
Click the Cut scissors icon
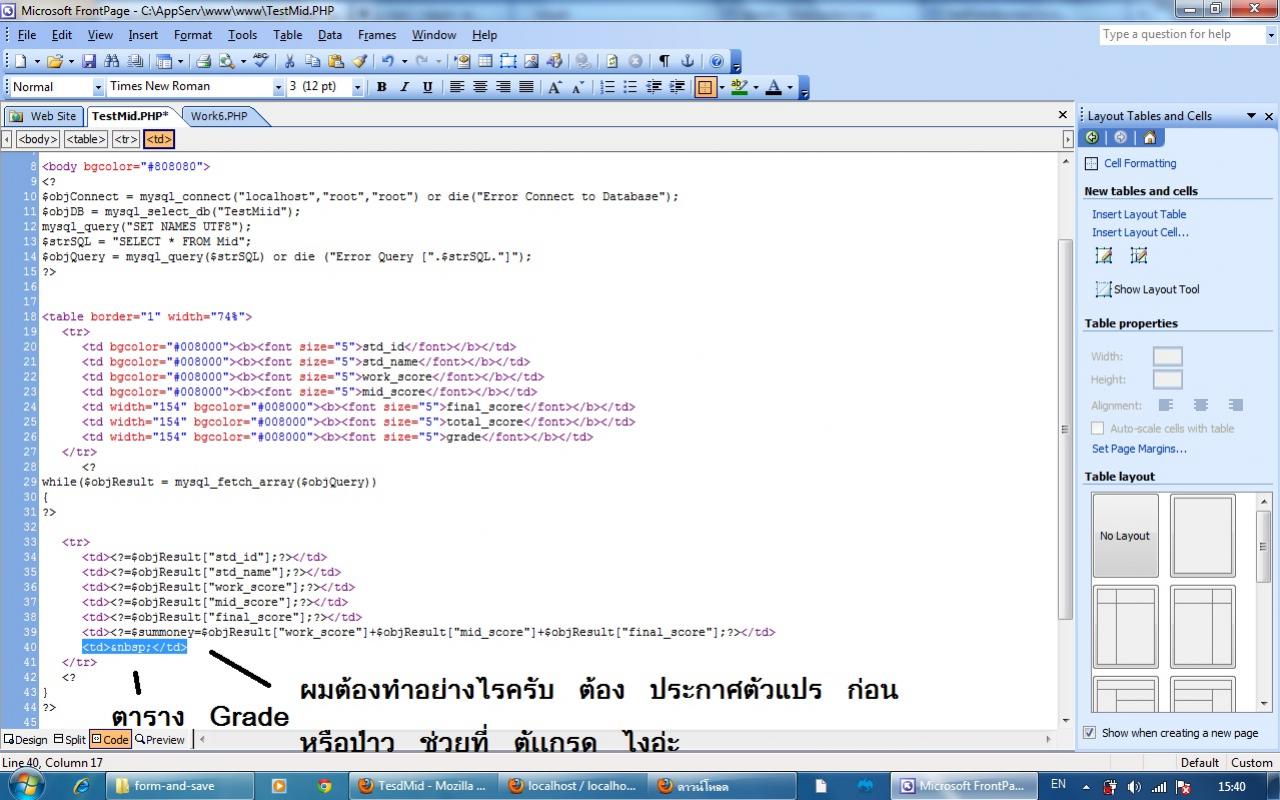(290, 61)
